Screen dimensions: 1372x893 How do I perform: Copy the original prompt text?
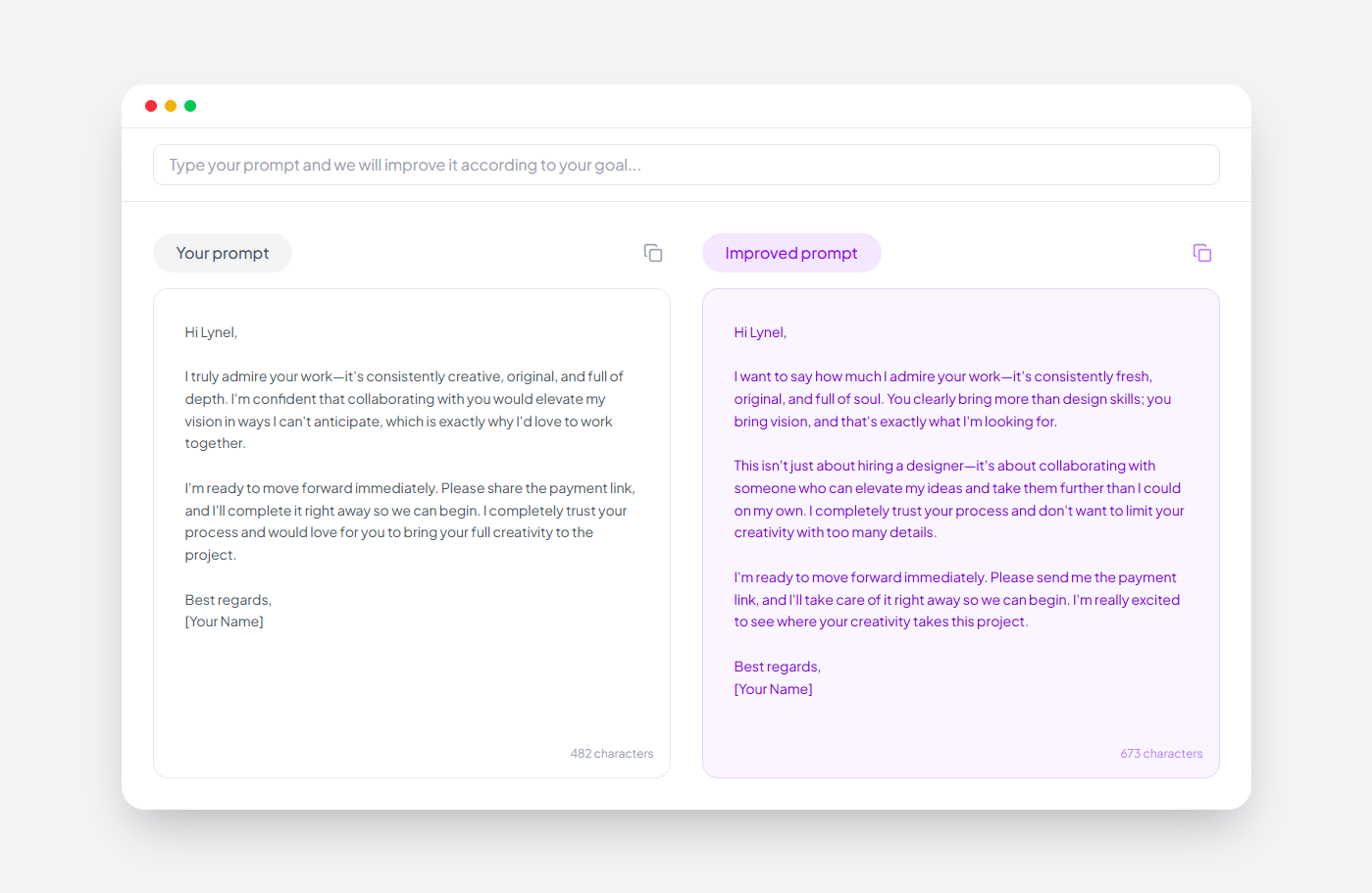653,253
